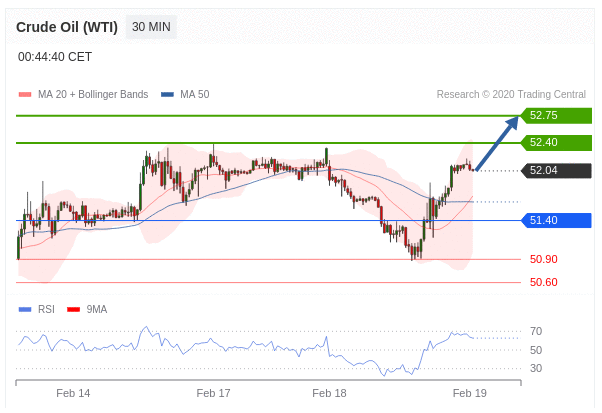The width and height of the screenshot is (602, 413).
Task: Click the MA 50 legend label
Action: click(195, 94)
